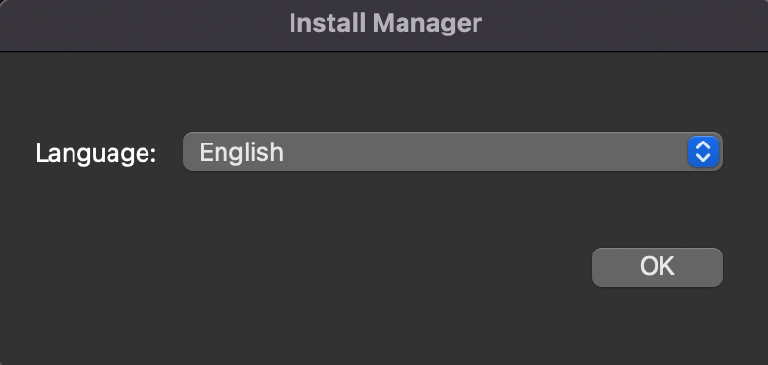
Task: Click the empty middle of the language field
Action: point(485,152)
